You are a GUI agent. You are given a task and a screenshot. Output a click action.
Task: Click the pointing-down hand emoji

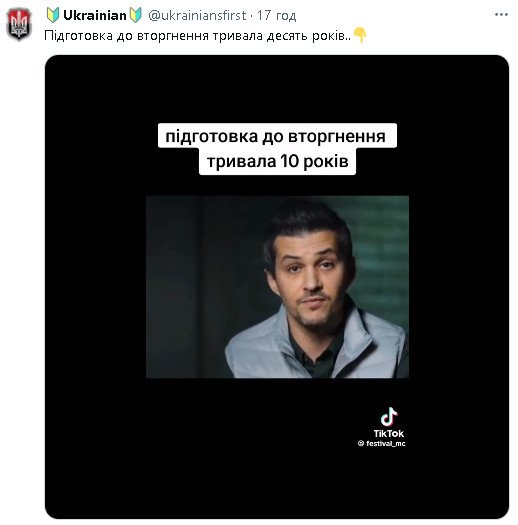tap(360, 35)
